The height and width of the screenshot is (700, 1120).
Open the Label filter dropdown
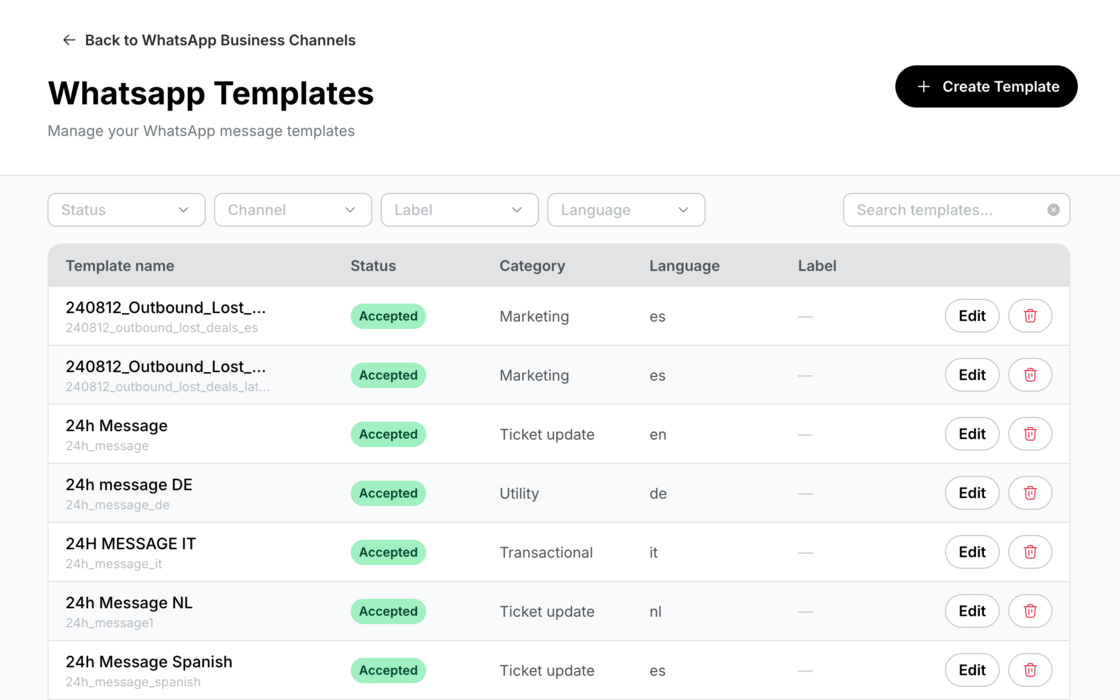(x=459, y=210)
